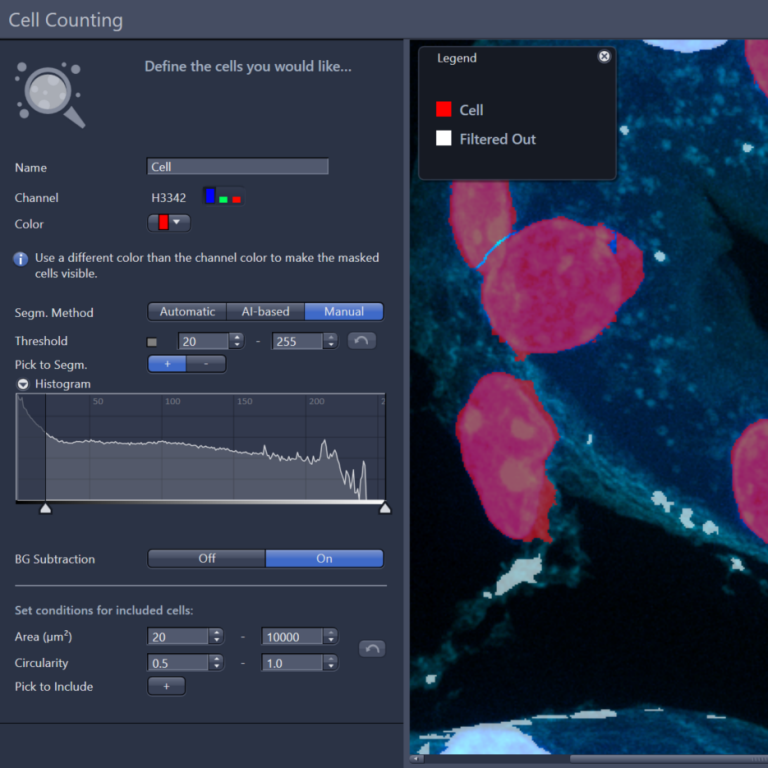The height and width of the screenshot is (768, 768).
Task: Open the Color dropdown
Action: (169, 223)
